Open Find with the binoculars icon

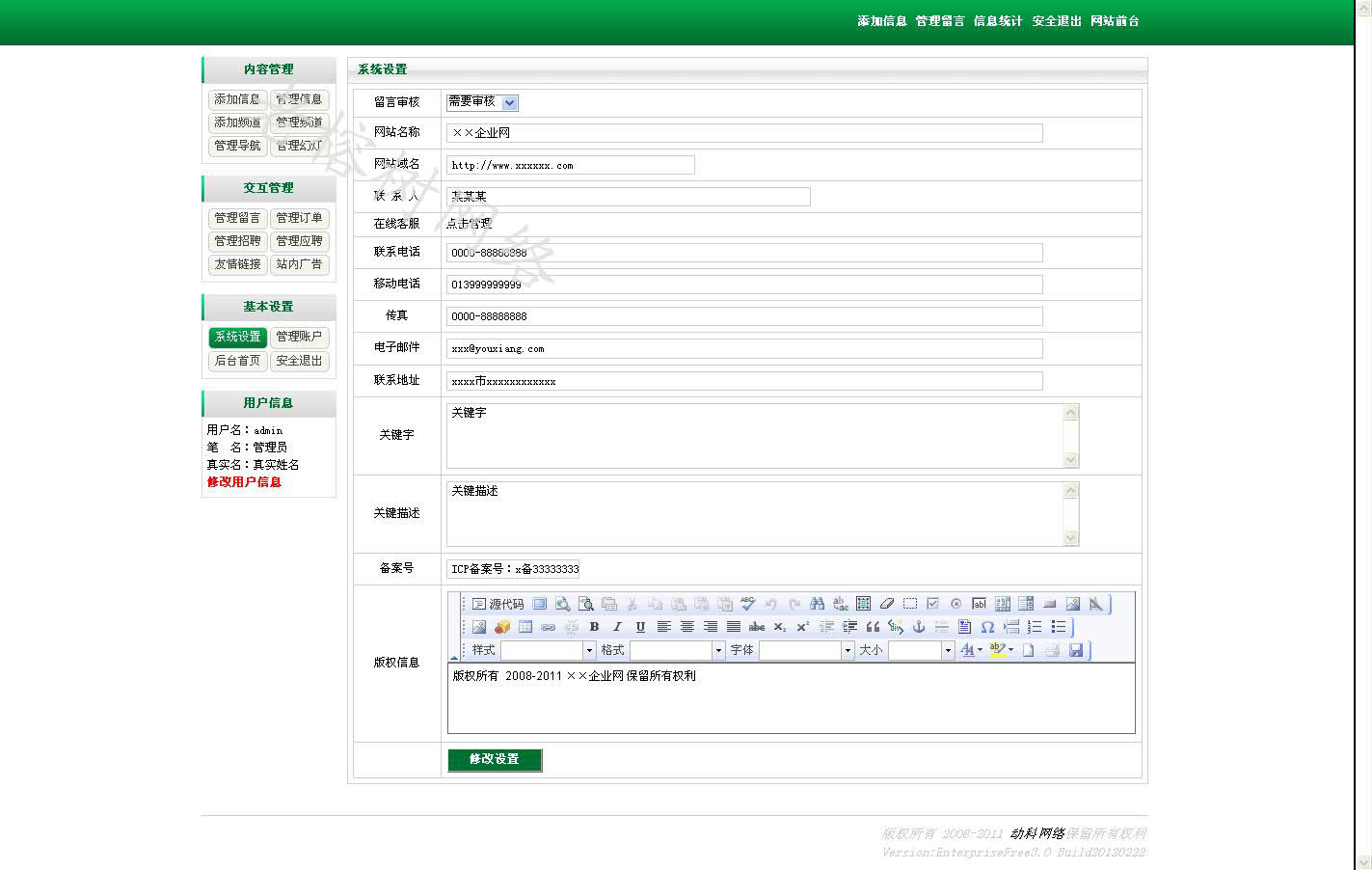coord(818,604)
